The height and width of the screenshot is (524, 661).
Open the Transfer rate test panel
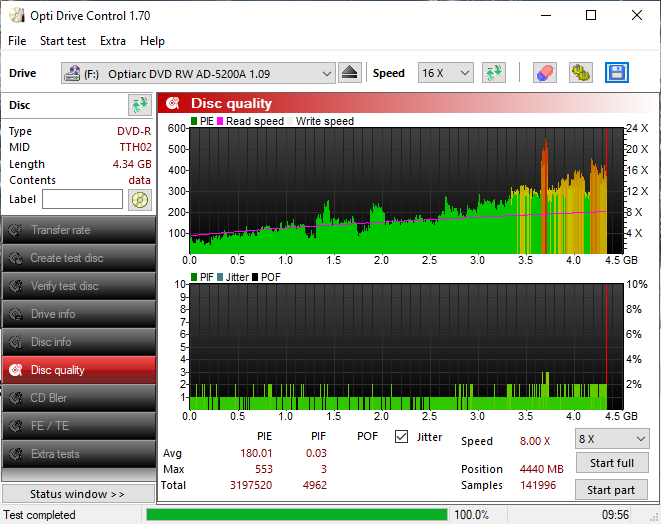pyautogui.click(x=78, y=230)
